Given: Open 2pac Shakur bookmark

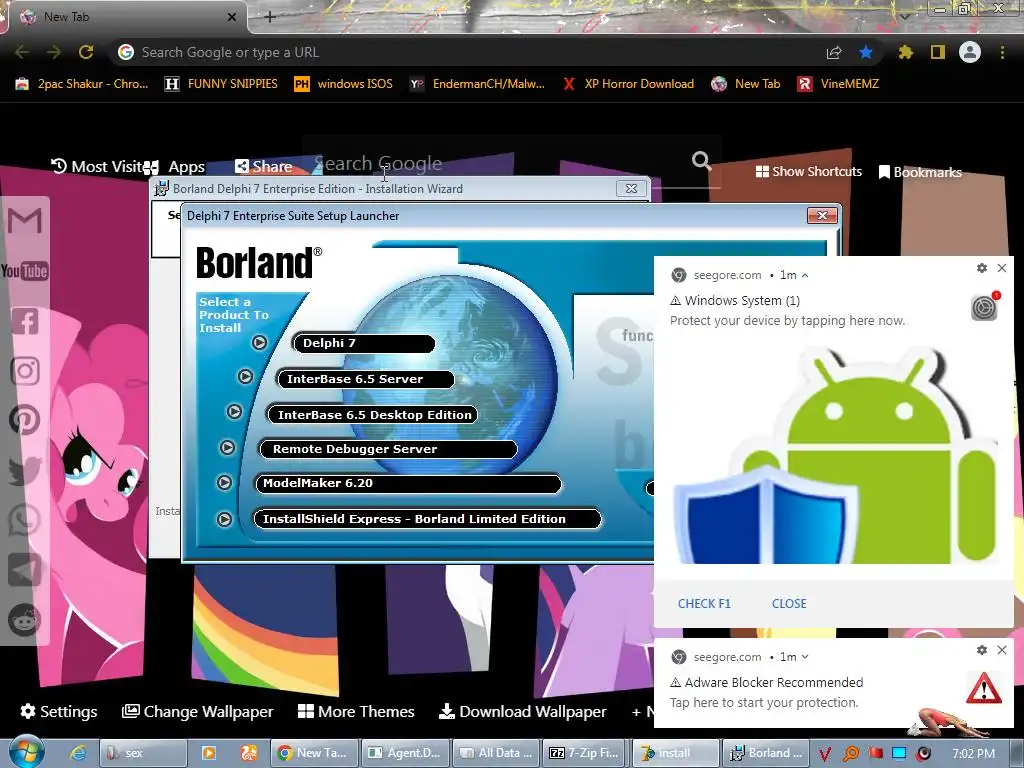Looking at the screenshot, I should pos(82,84).
